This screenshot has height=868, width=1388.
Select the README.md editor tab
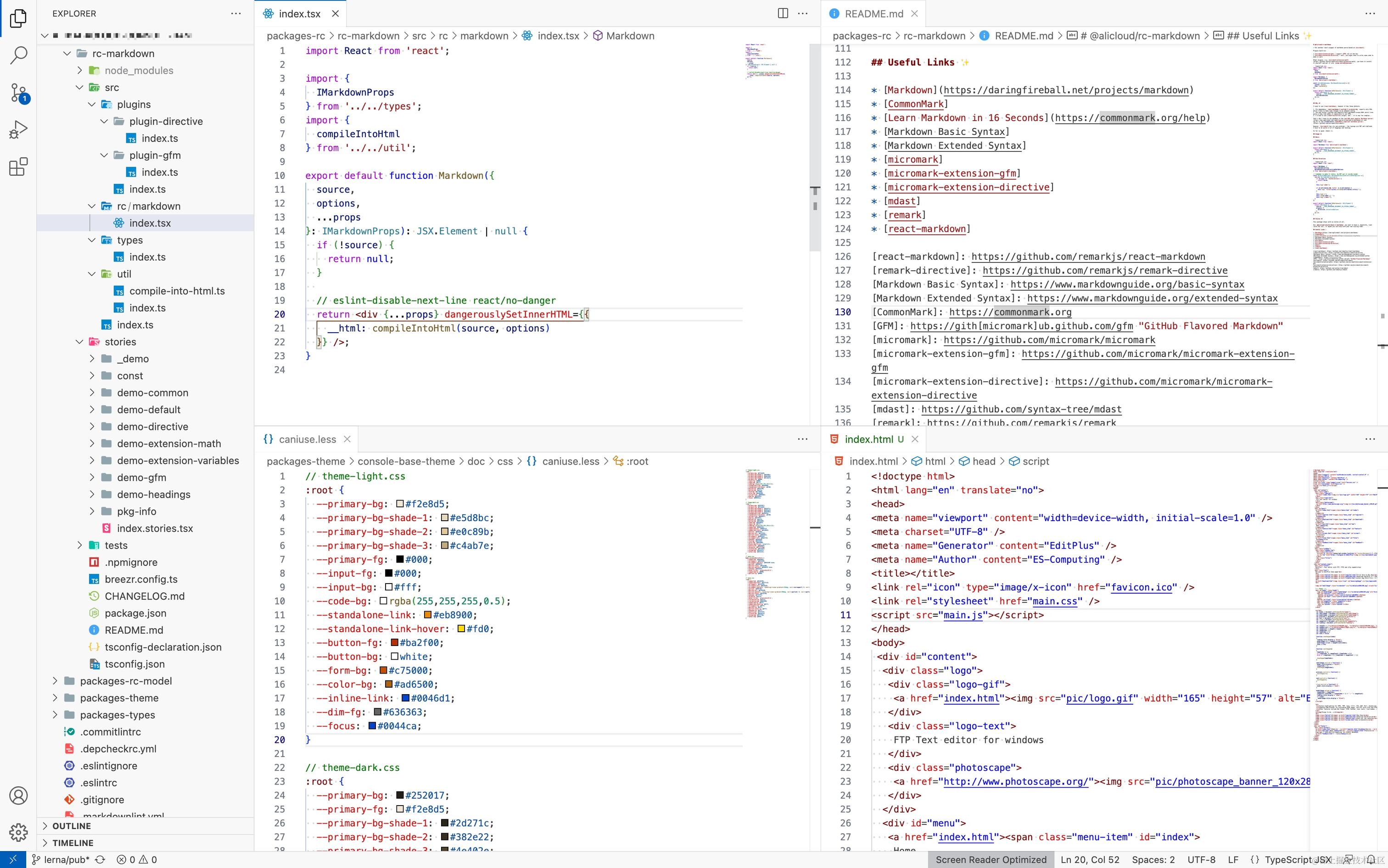(x=873, y=13)
